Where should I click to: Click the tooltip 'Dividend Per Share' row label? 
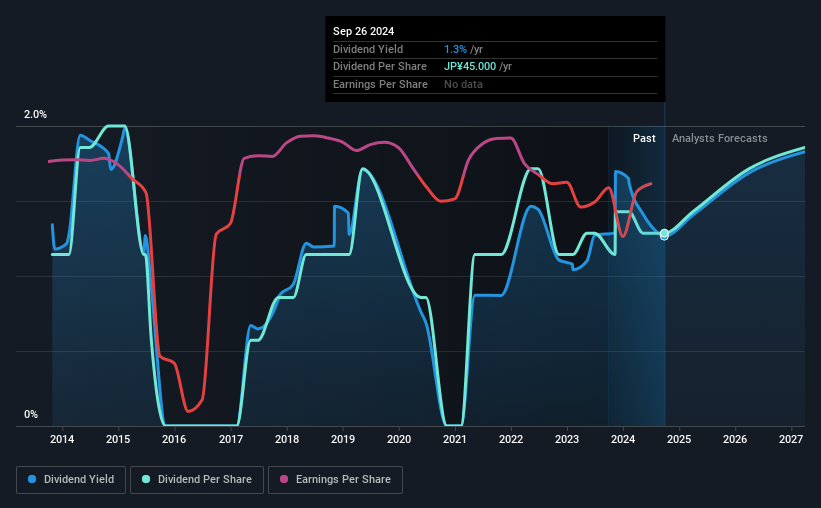[x=380, y=67]
